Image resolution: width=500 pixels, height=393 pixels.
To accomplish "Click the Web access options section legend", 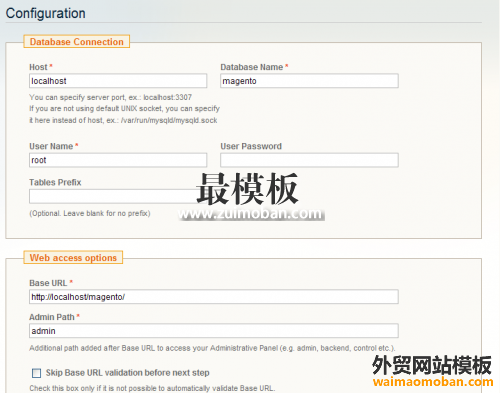I will tap(73, 258).
